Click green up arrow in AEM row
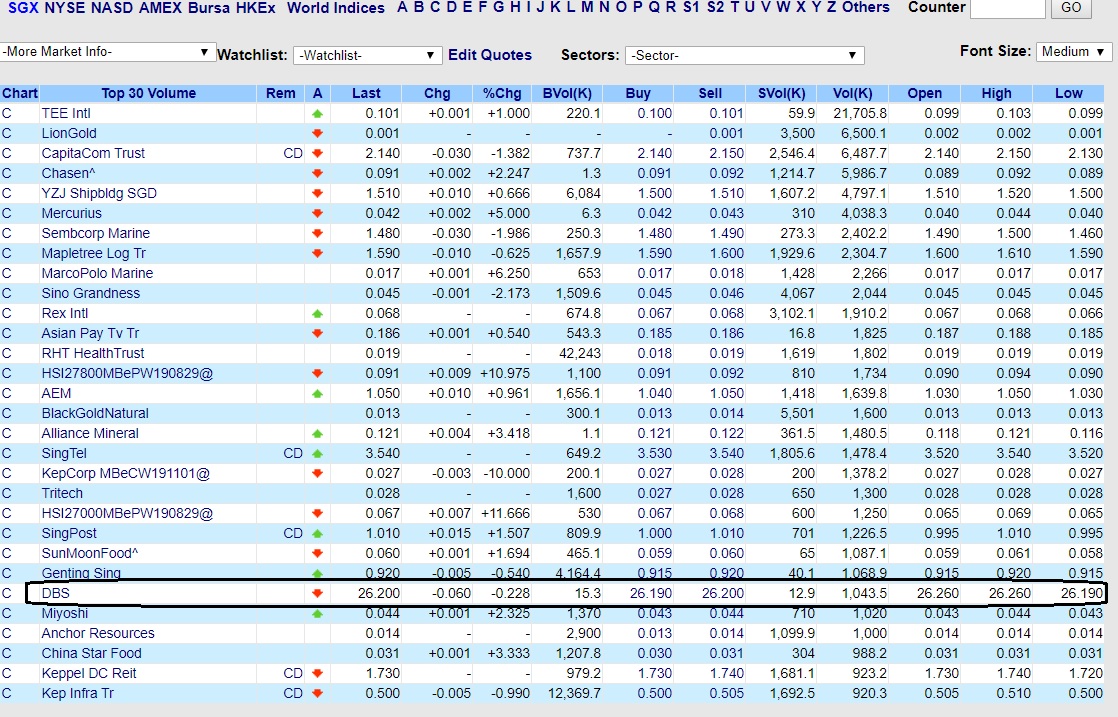1118x717 pixels. [x=317, y=393]
